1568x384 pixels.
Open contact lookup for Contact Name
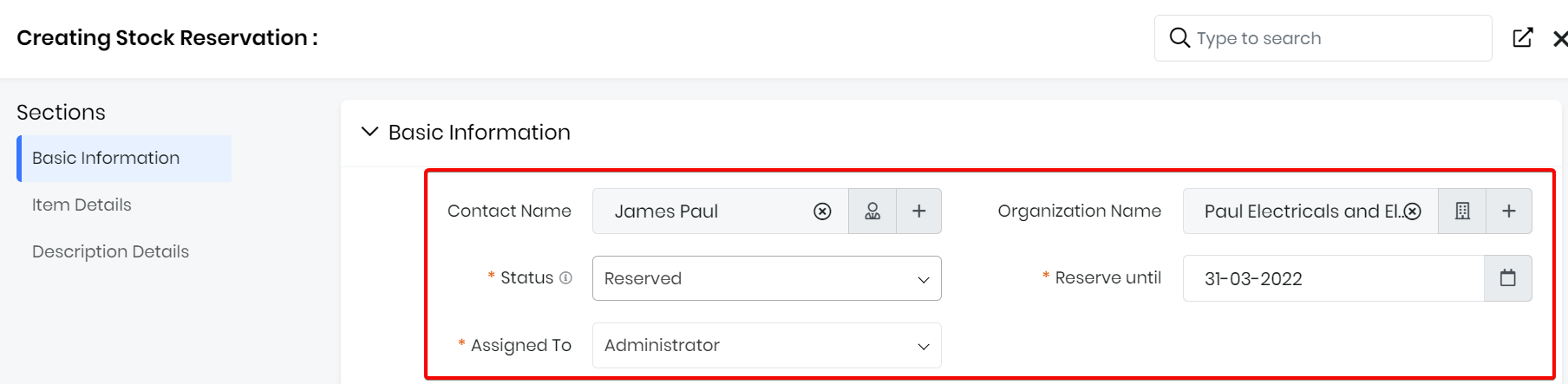pos(872,212)
